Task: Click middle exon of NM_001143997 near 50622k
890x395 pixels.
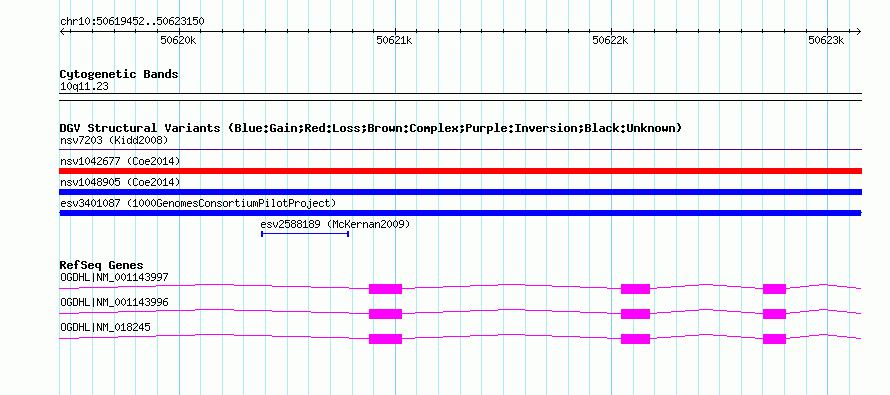Action: click(635, 289)
